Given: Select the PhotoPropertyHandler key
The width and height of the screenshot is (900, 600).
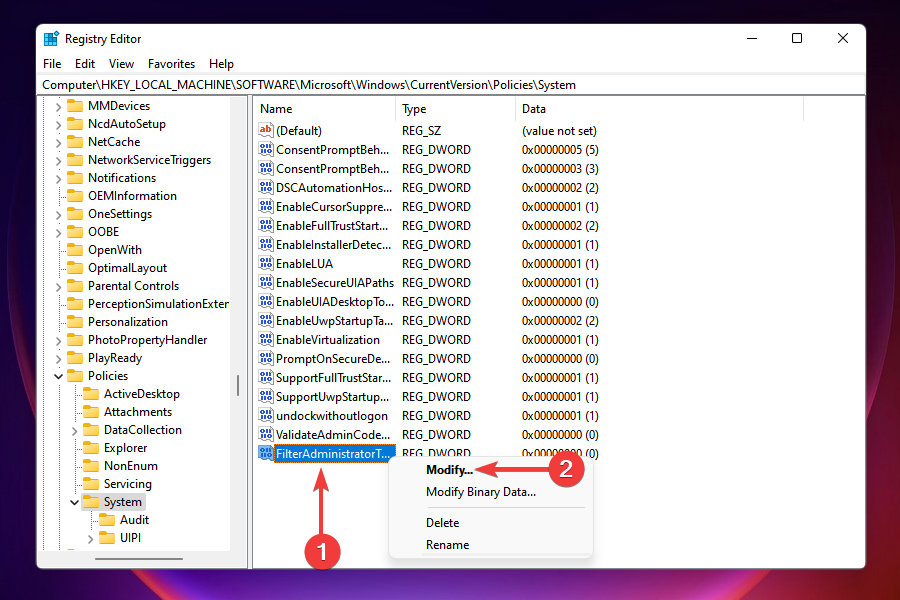Looking at the screenshot, I should [147, 340].
